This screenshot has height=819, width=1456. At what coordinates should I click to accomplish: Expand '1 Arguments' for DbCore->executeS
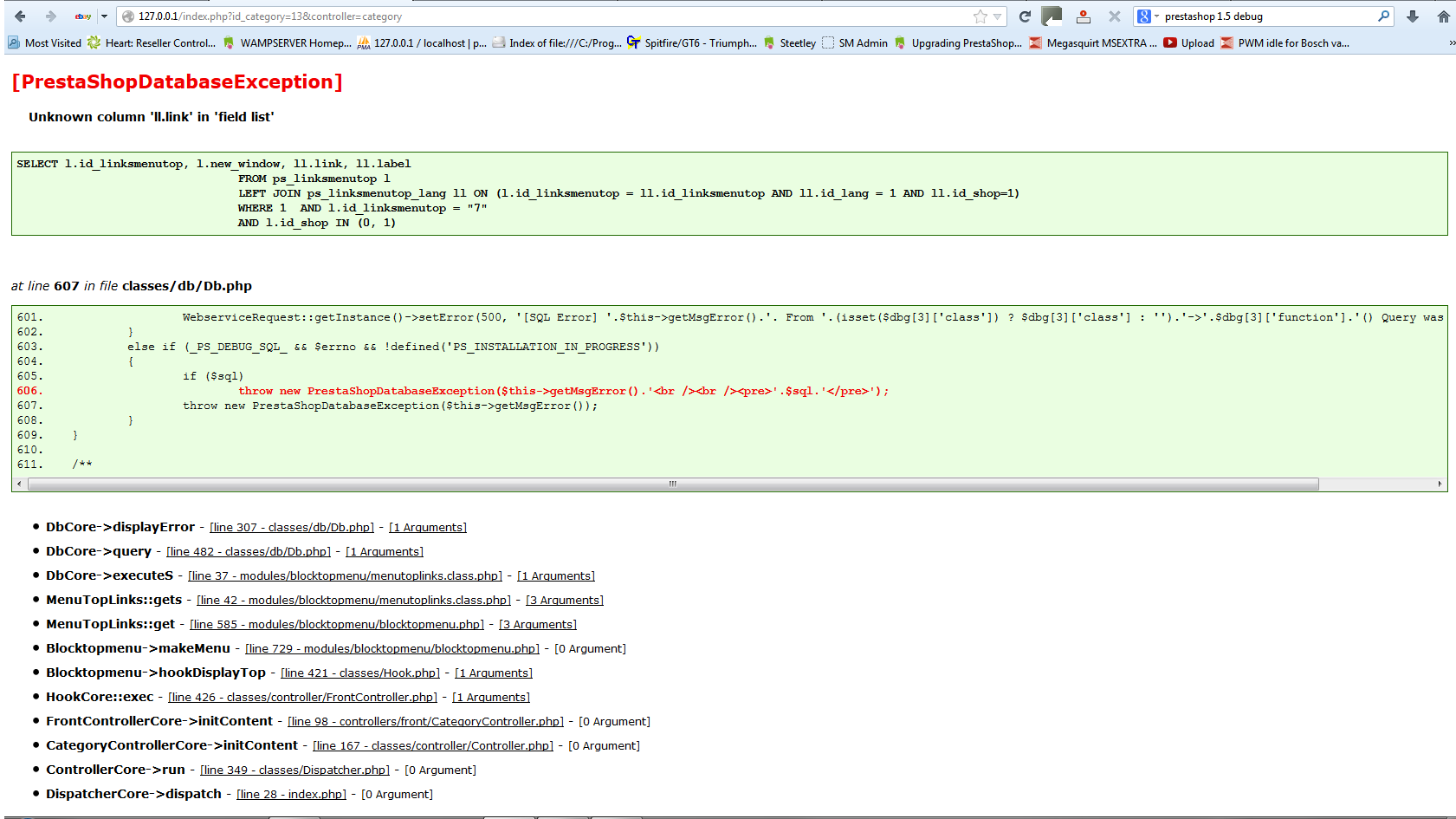(x=556, y=576)
